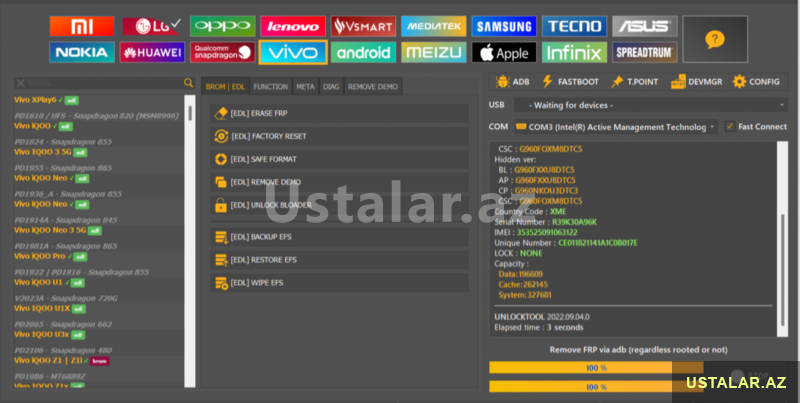Open the Spreadtrum brand section
Image resolution: width=800 pixels, height=403 pixels.
(x=645, y=52)
